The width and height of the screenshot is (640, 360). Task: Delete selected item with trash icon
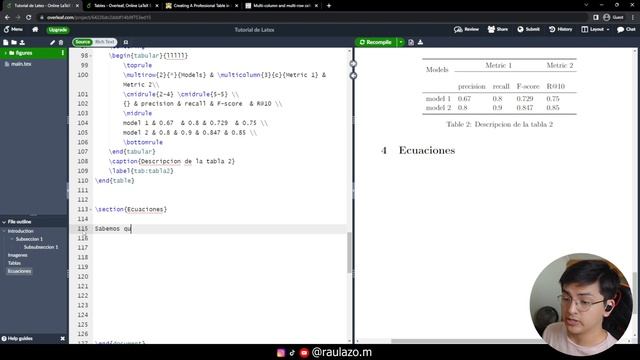[x=61, y=42]
